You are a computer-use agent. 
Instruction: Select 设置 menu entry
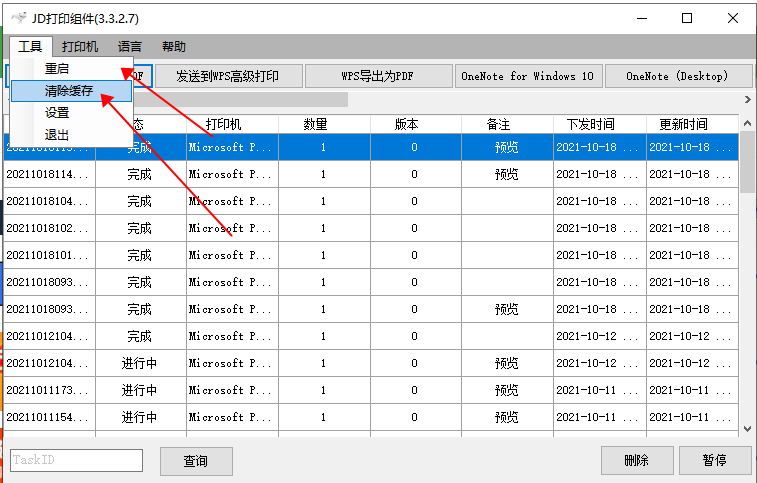click(x=58, y=113)
